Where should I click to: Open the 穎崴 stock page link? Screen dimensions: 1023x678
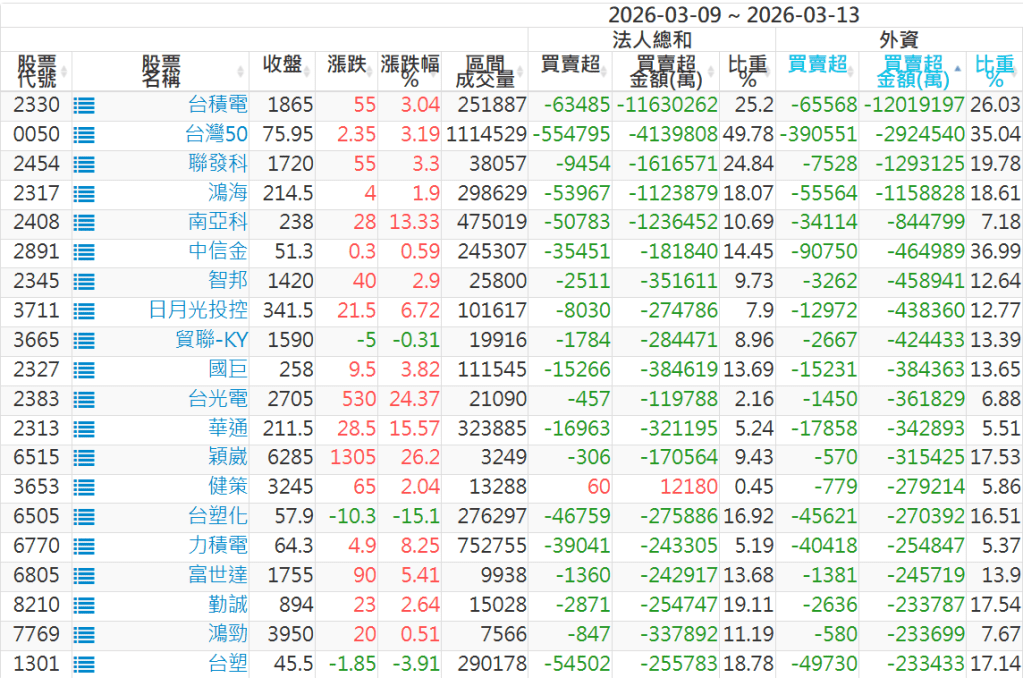(228, 458)
